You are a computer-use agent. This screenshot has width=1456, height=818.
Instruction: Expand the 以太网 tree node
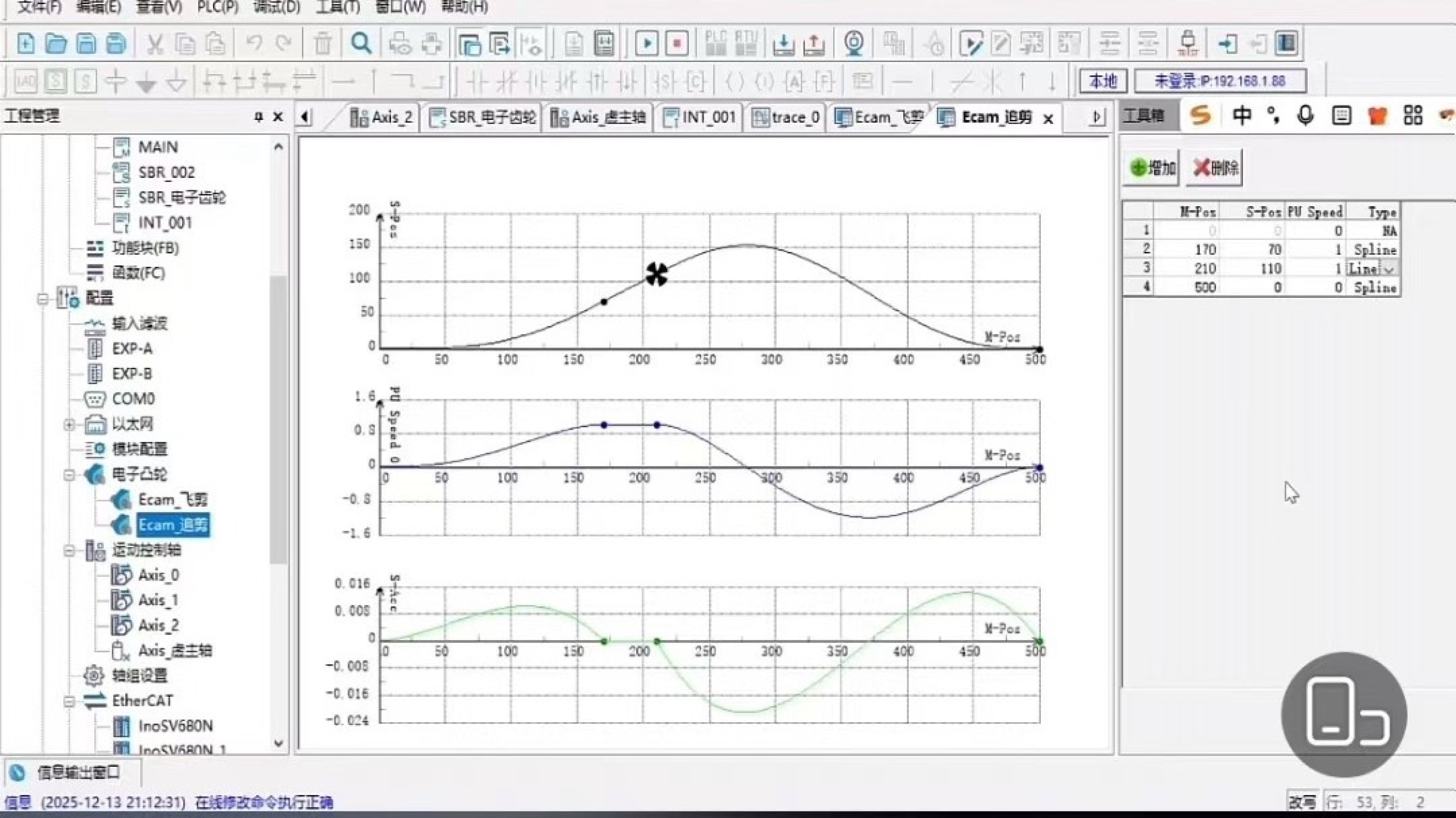[x=69, y=424]
